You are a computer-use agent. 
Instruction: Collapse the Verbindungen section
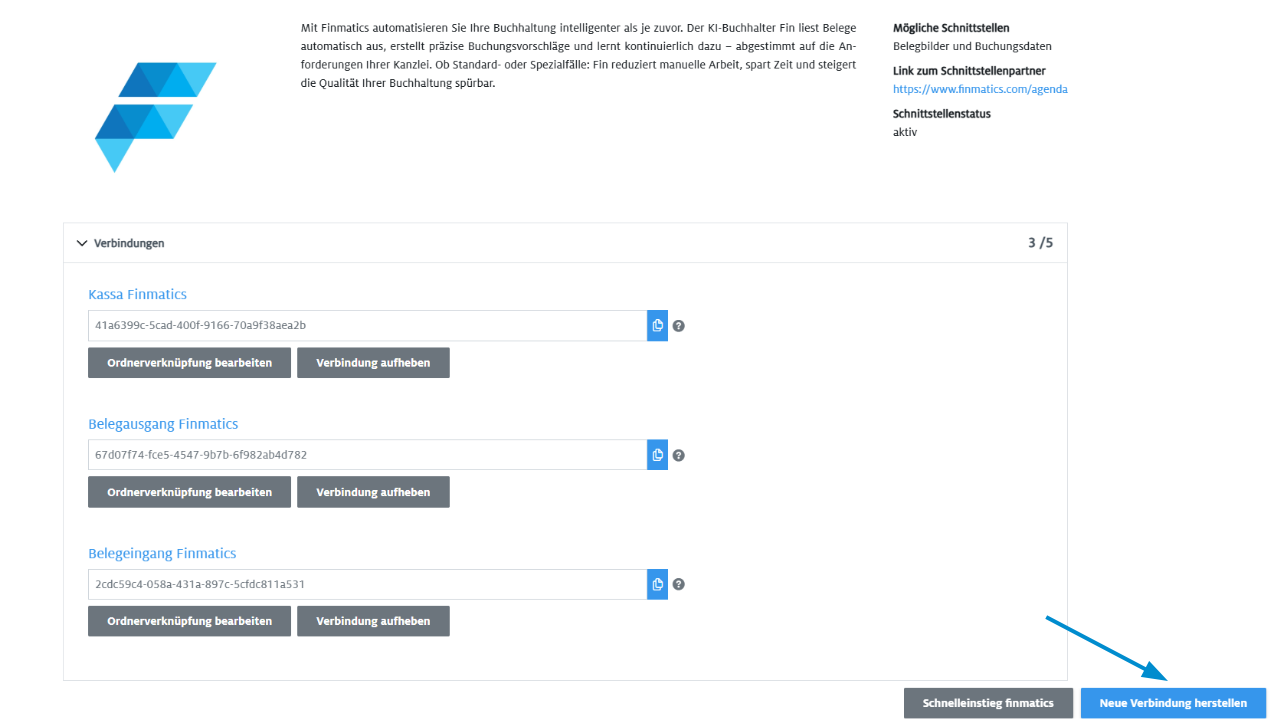pyautogui.click(x=82, y=243)
